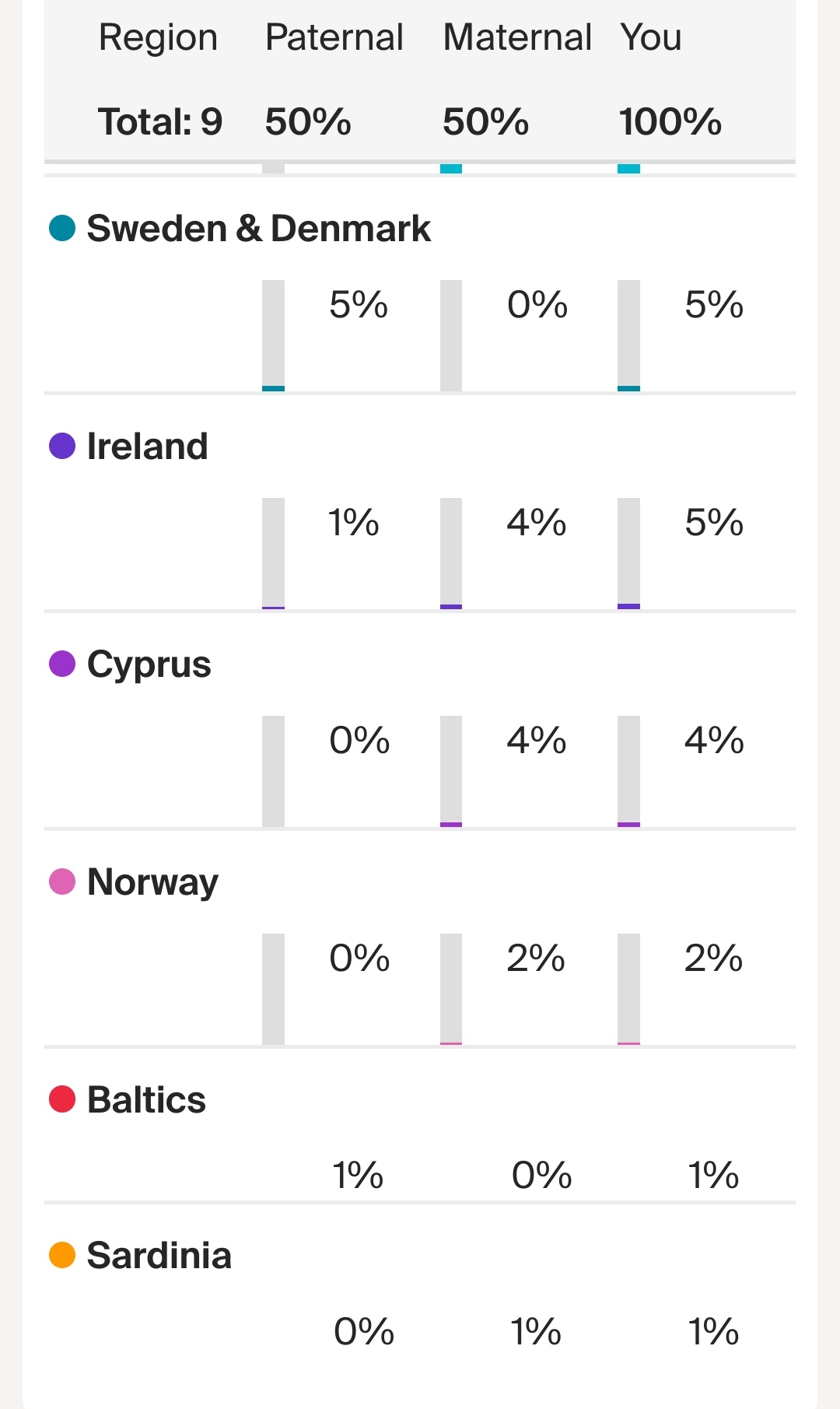Click the Paternal column header
Viewport: 840px width, 1409px height.
point(334,37)
